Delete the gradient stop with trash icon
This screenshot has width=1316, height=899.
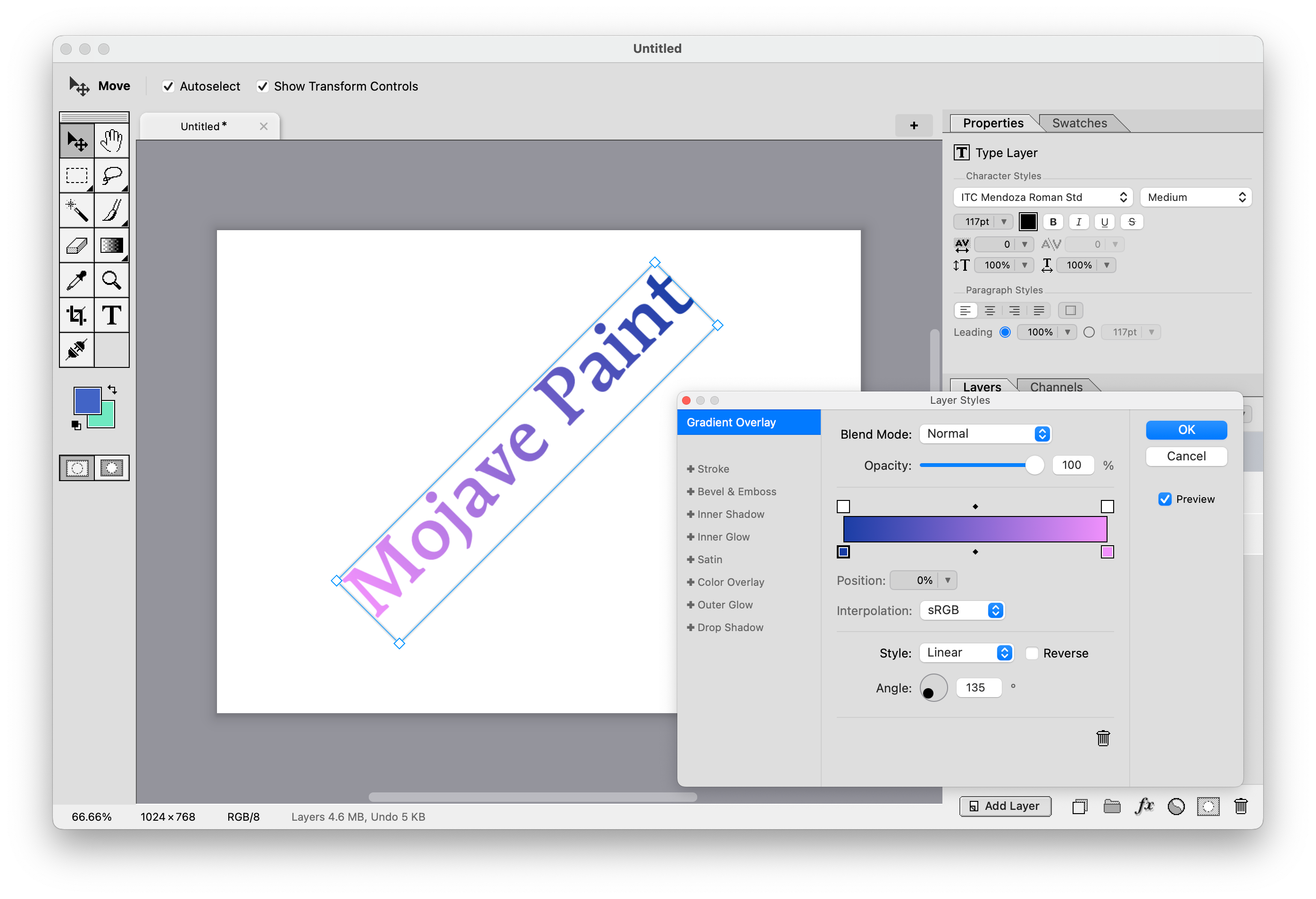(x=1102, y=738)
